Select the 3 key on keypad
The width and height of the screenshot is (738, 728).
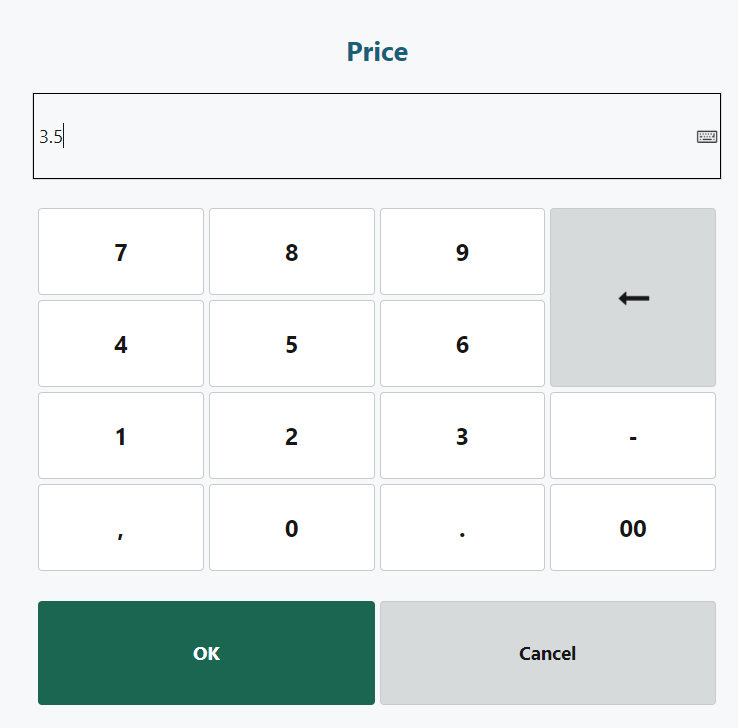point(462,436)
